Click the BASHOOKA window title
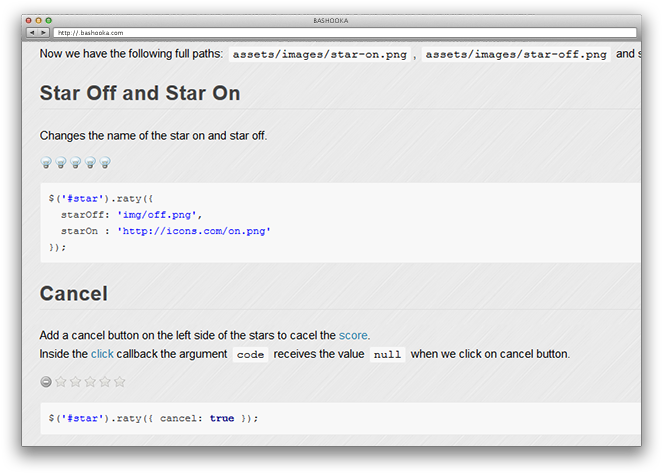662x473 pixels. [331, 20]
